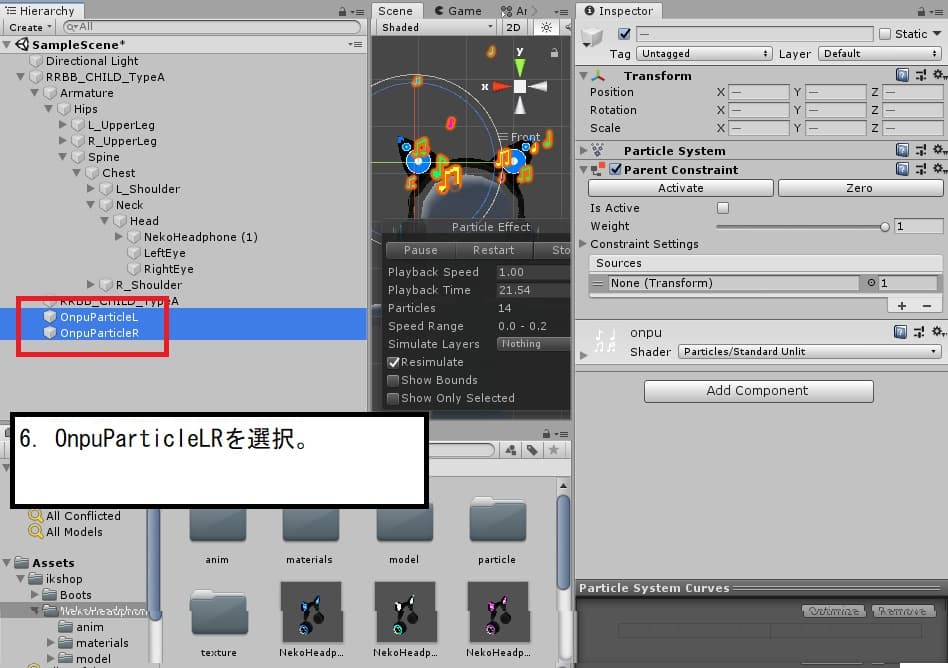Screen dimensions: 948x668
Task: Click the favorites star icon in Project
Action: coord(553,450)
